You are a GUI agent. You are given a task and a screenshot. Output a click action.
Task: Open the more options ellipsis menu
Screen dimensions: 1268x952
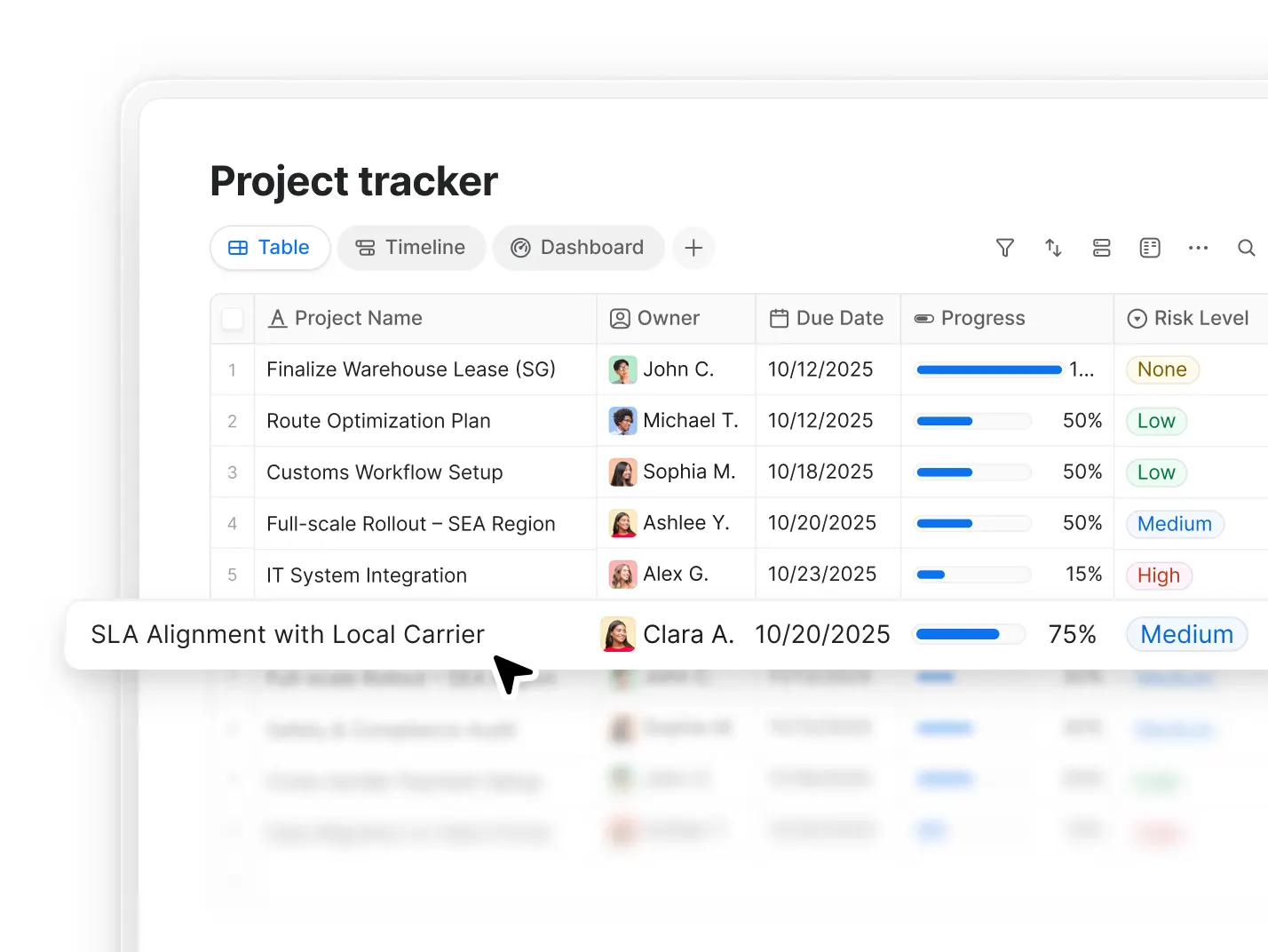click(x=1198, y=248)
